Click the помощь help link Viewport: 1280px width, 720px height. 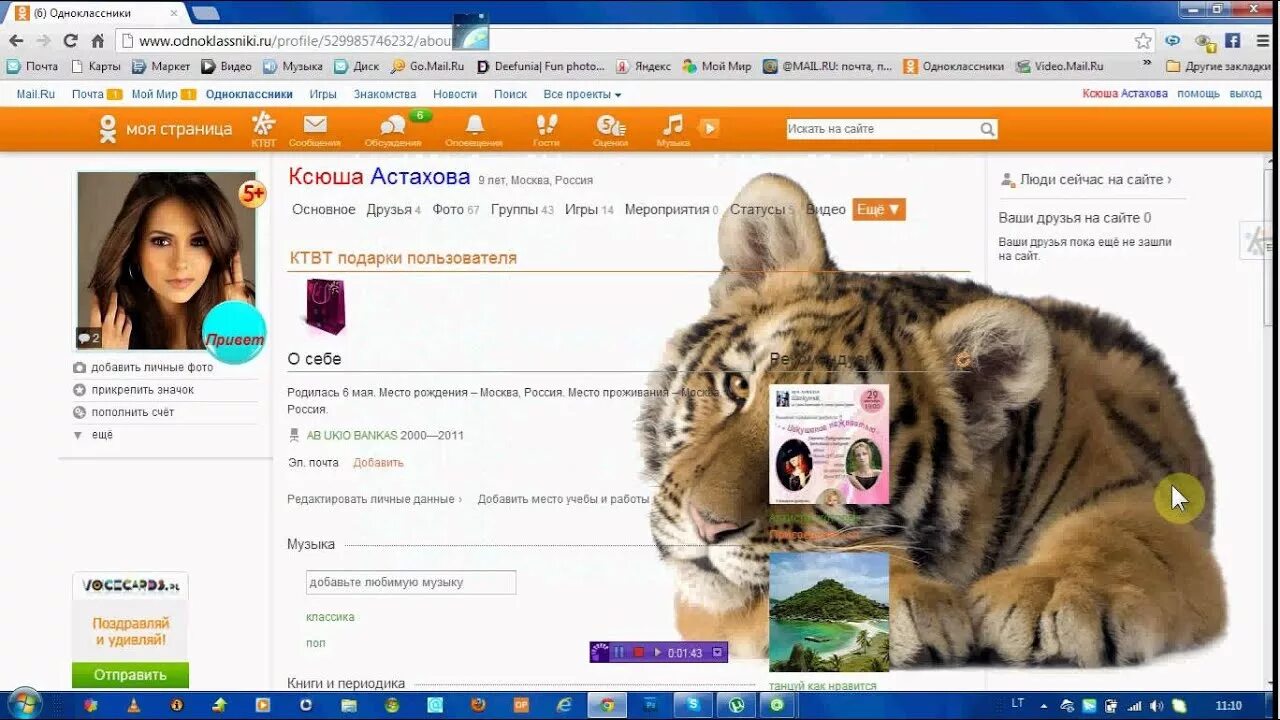[1198, 94]
